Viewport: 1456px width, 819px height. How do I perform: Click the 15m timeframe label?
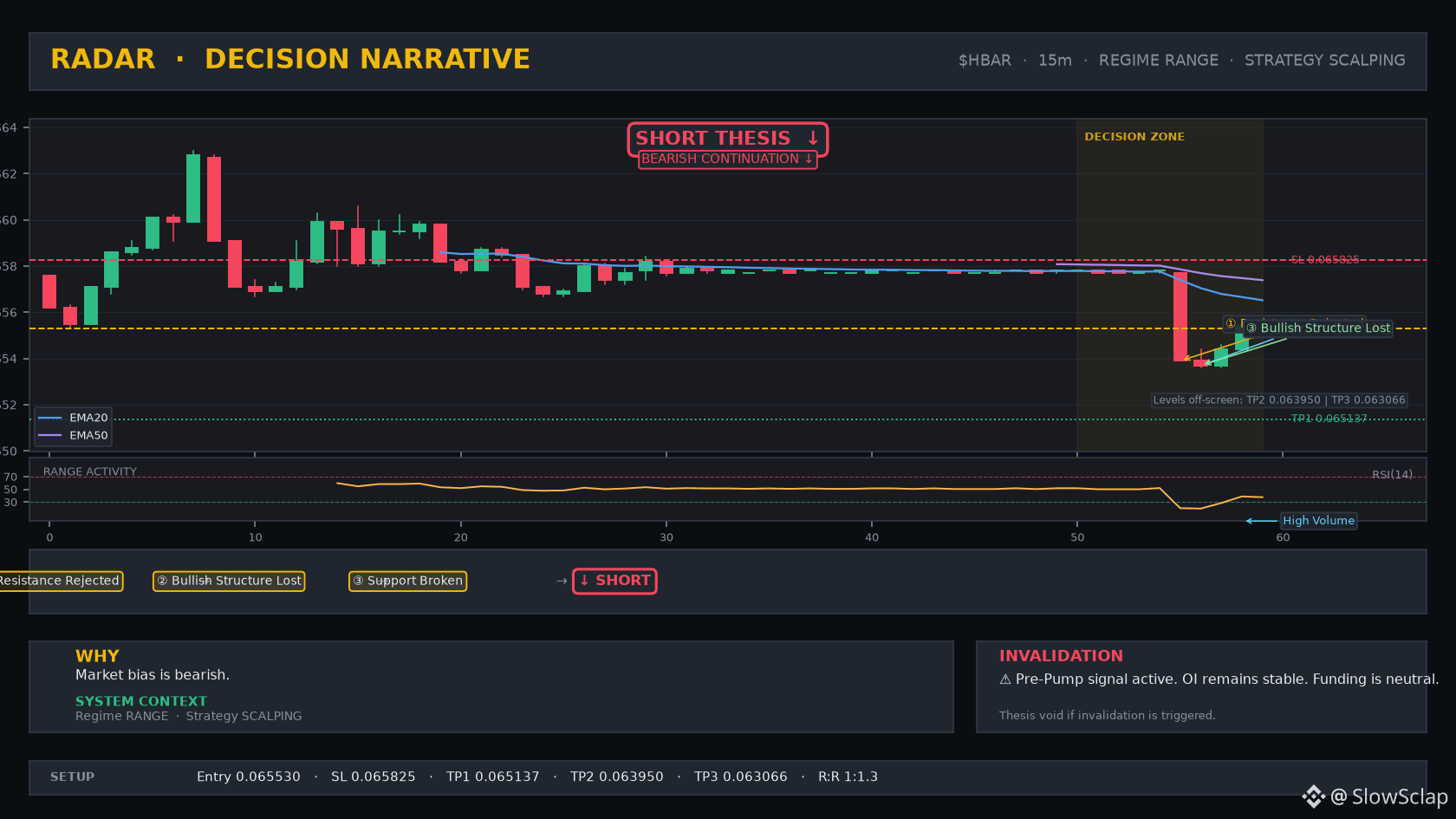click(1055, 60)
